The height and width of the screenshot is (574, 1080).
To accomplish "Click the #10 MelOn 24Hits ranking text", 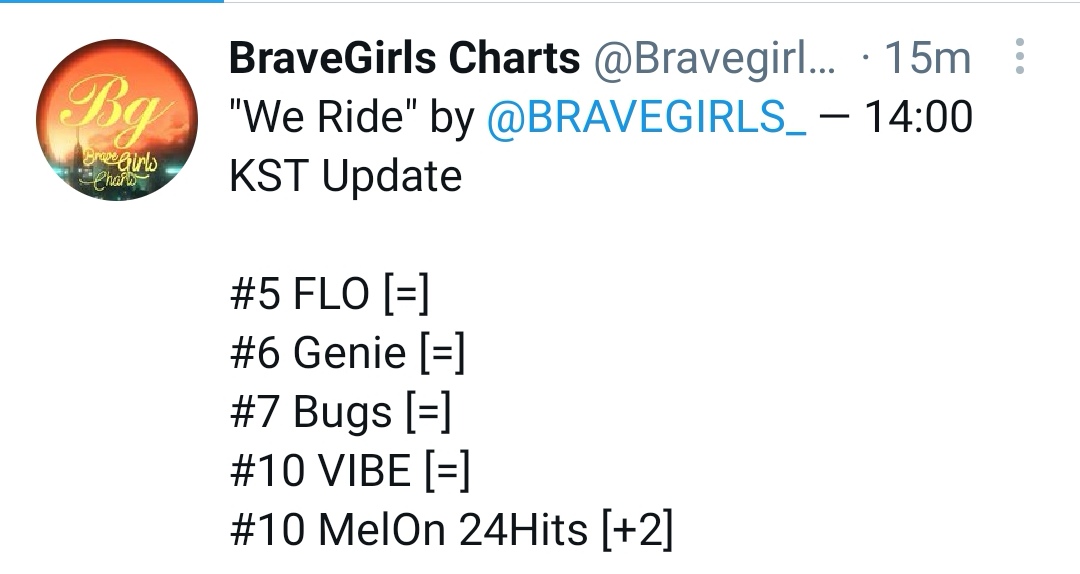I will [x=408, y=530].
